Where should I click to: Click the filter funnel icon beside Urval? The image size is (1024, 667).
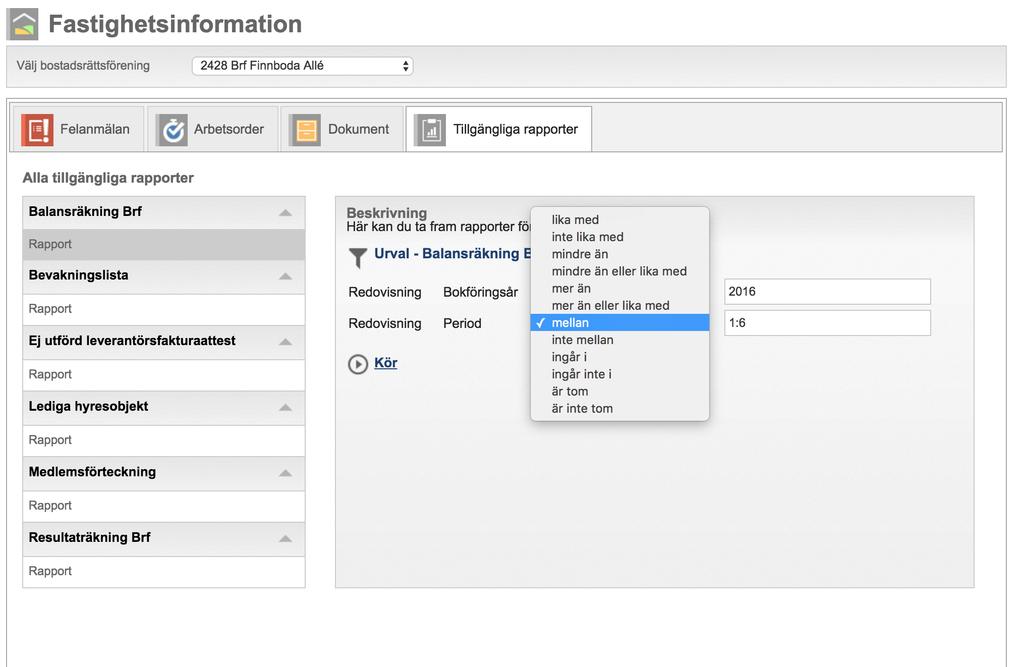pos(358,257)
